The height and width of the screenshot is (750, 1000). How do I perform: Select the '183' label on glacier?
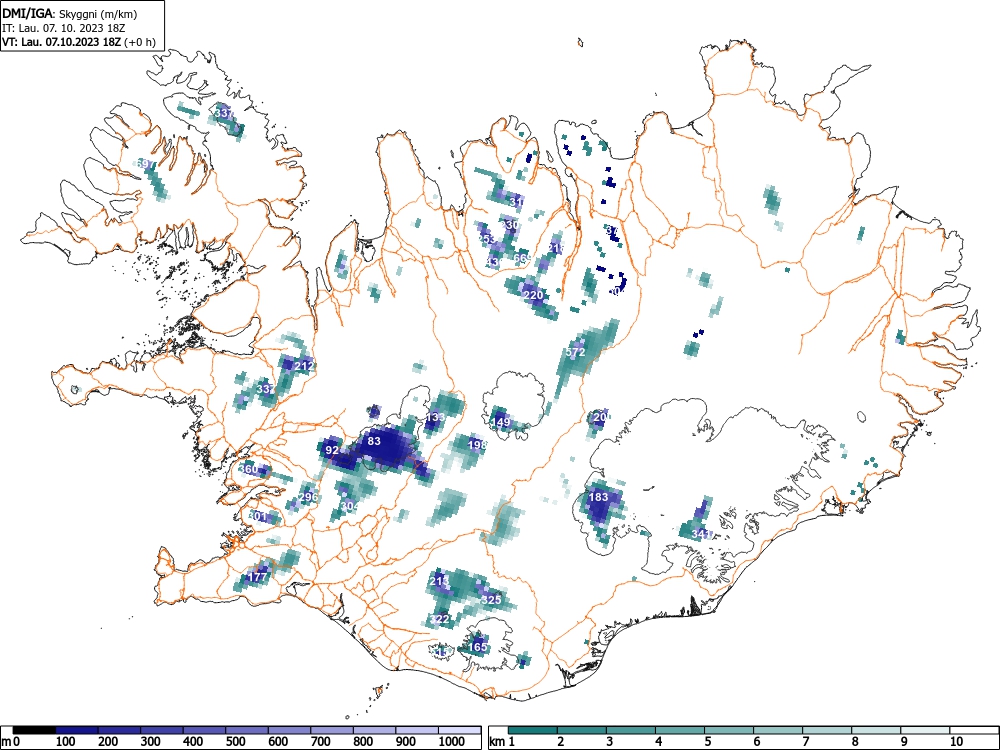598,497
